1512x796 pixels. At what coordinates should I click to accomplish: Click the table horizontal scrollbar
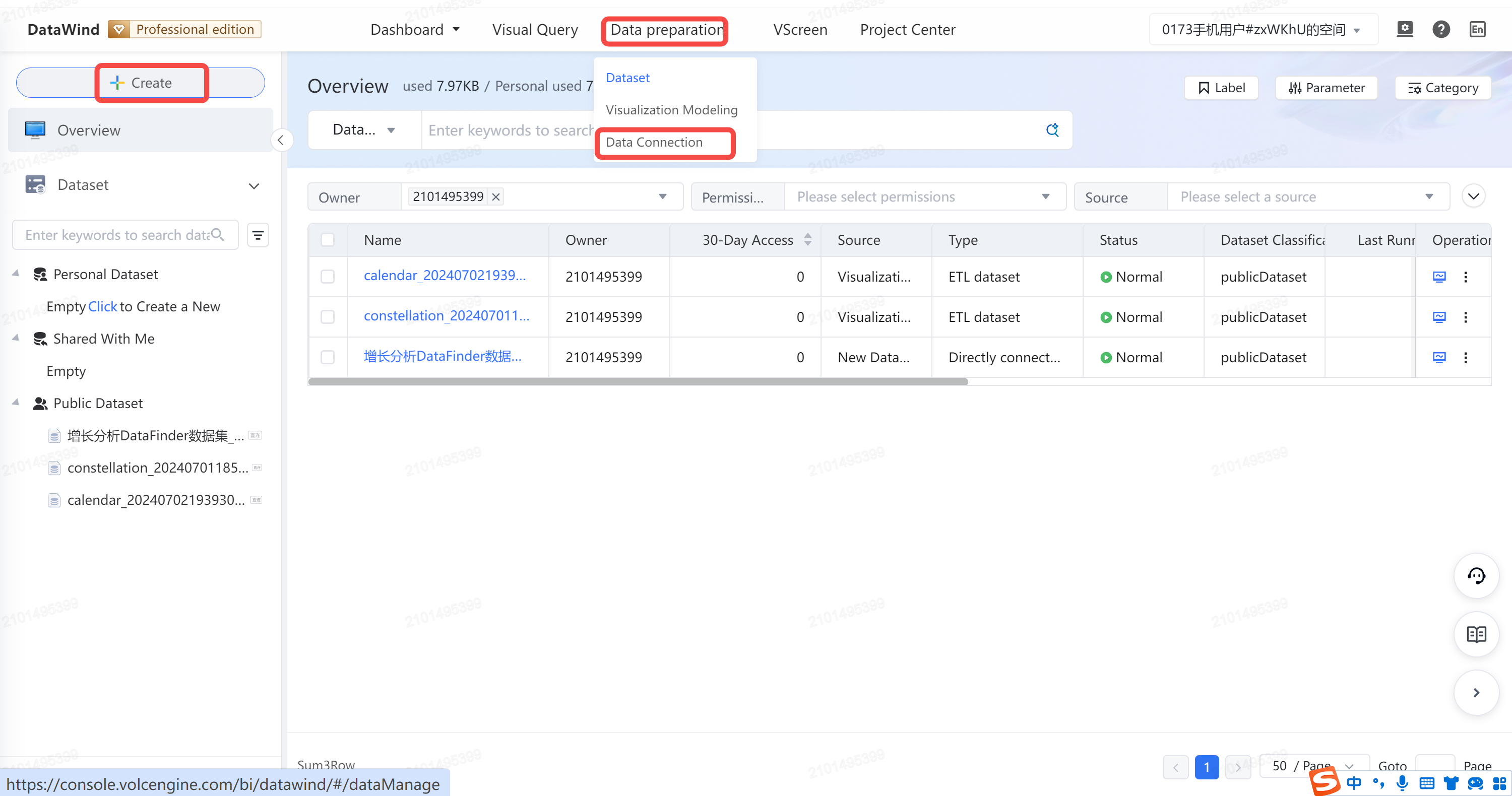tap(638, 381)
